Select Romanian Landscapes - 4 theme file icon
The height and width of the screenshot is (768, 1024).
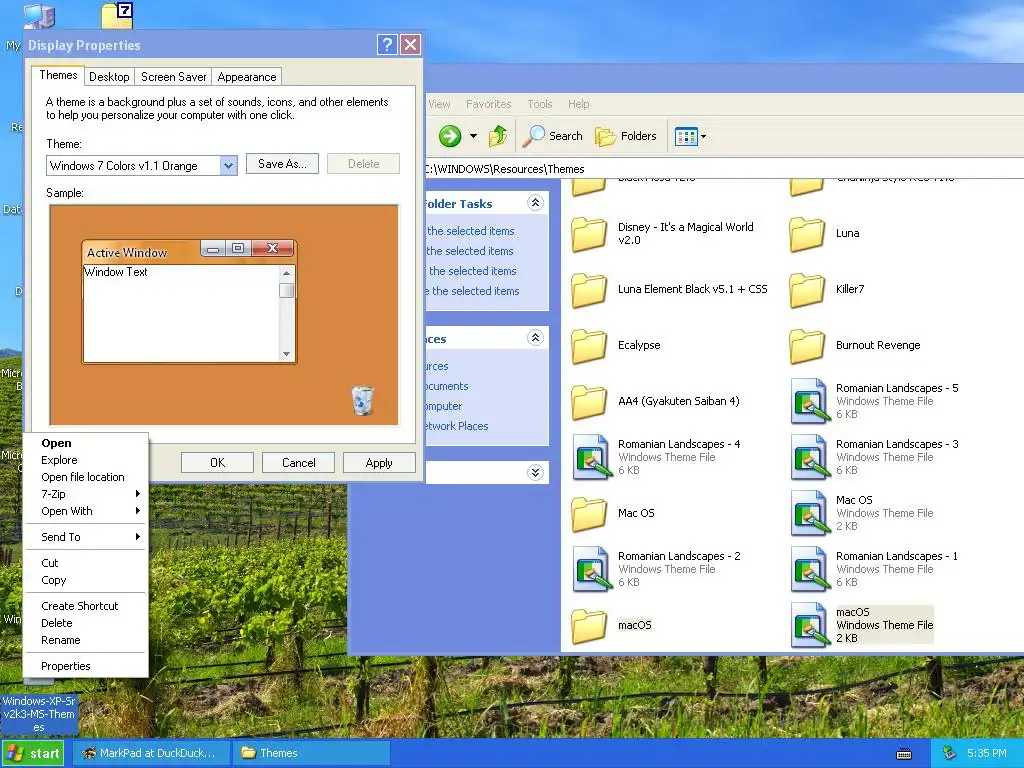[592, 457]
